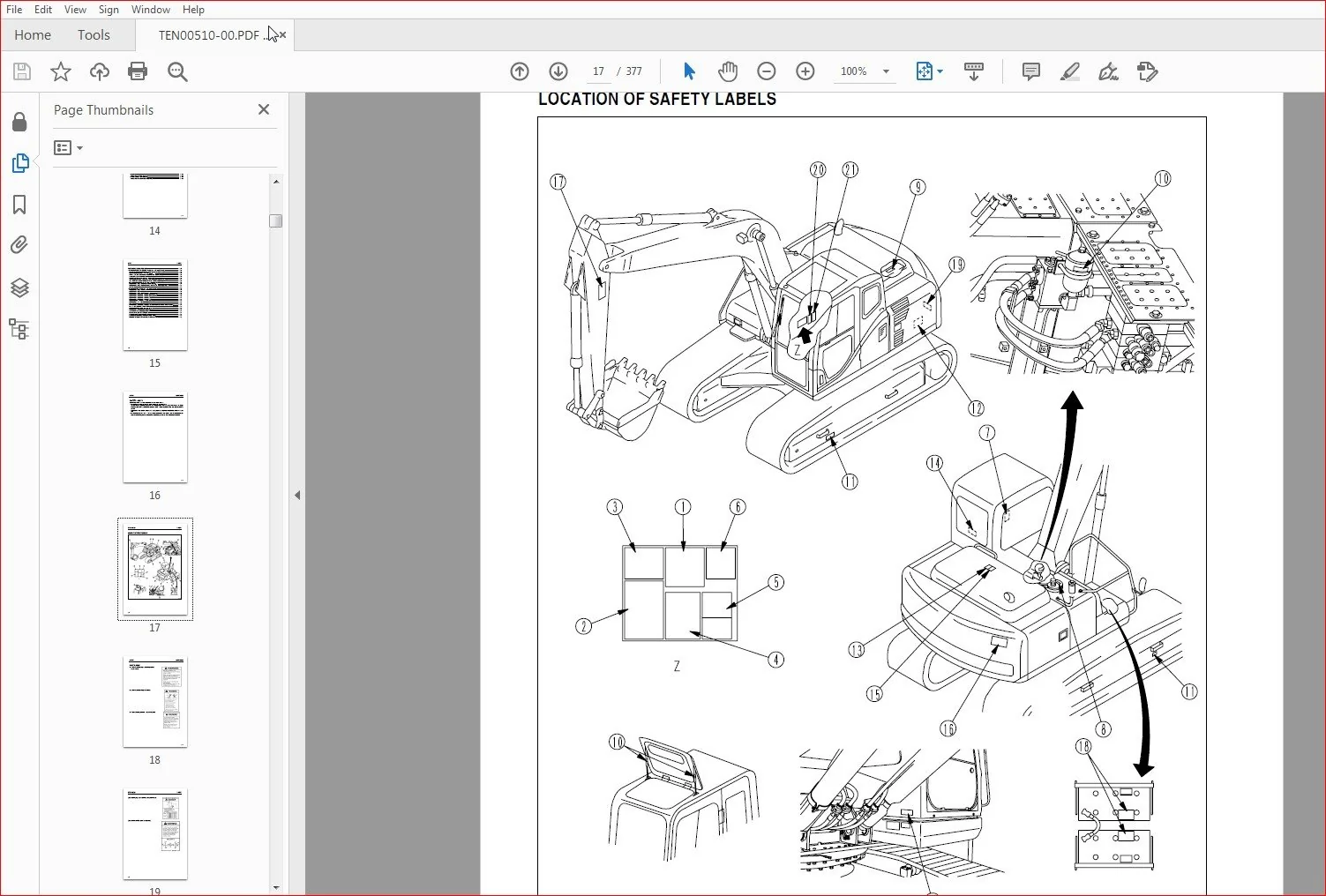This screenshot has height=896, width=1326.
Task: Open the Bookmarks panel
Action: (19, 205)
